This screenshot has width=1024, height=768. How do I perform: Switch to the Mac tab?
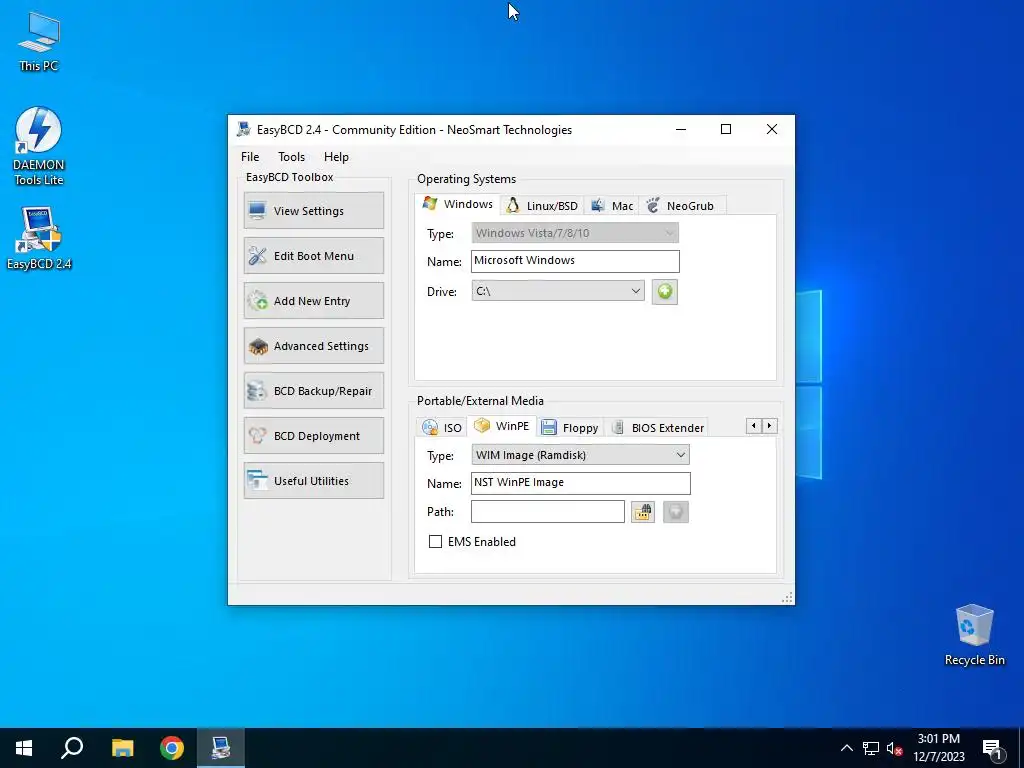pyautogui.click(x=612, y=206)
